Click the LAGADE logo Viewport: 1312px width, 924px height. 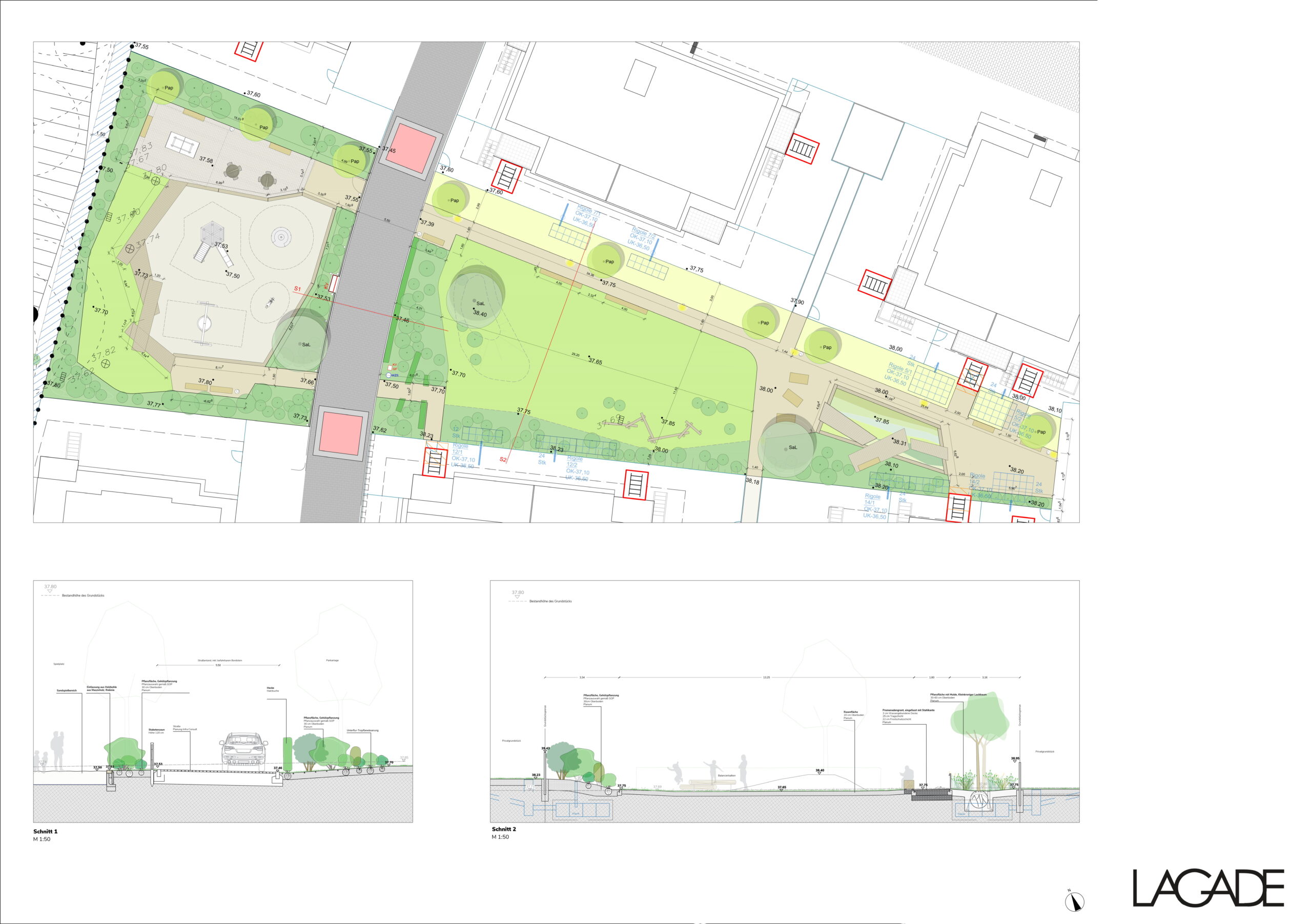[1208, 888]
